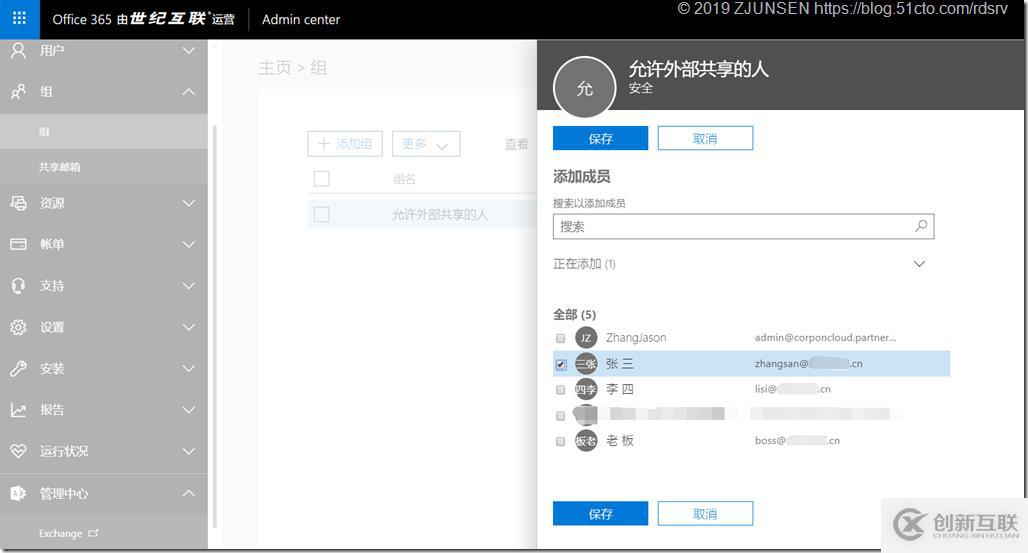
Task: Click the 查看 view label
Action: click(x=516, y=144)
